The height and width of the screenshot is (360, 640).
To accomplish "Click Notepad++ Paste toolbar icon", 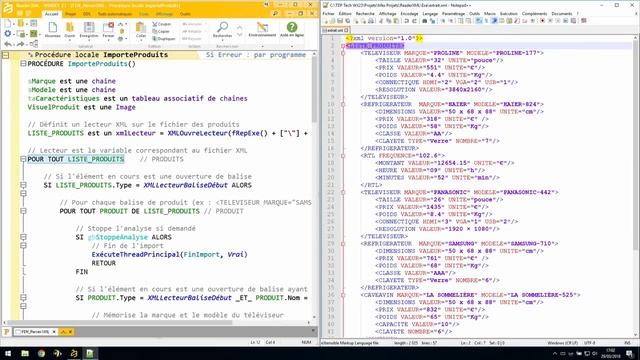I will 396,20.
